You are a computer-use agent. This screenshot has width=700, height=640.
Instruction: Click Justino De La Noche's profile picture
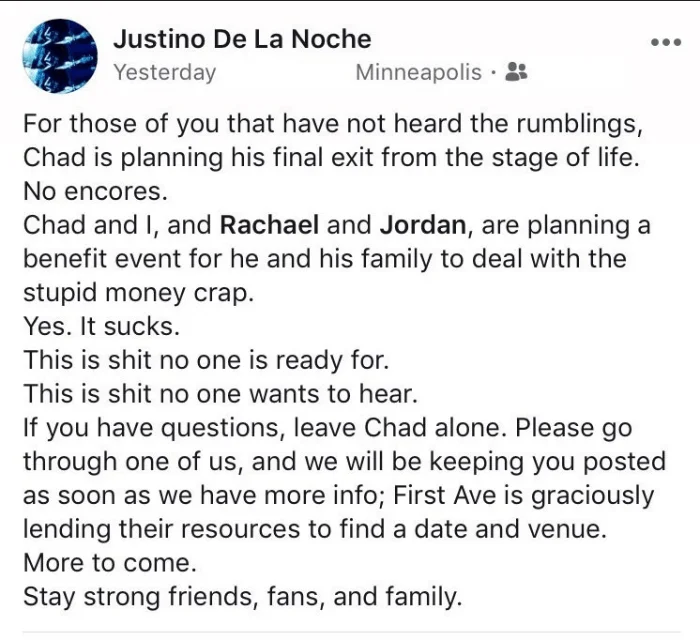(x=60, y=56)
